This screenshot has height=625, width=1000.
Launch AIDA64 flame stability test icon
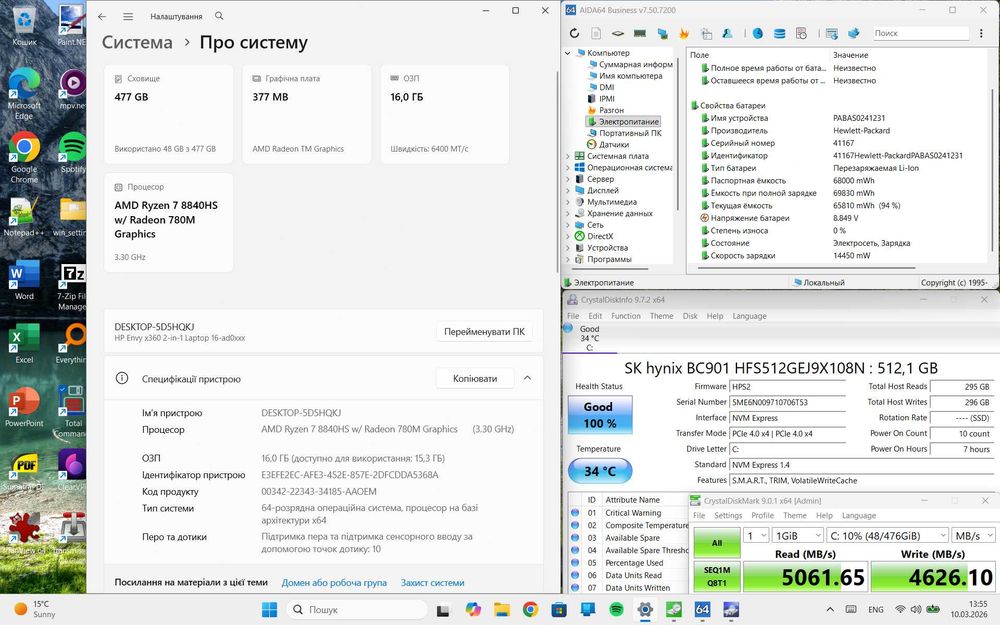[x=684, y=33]
